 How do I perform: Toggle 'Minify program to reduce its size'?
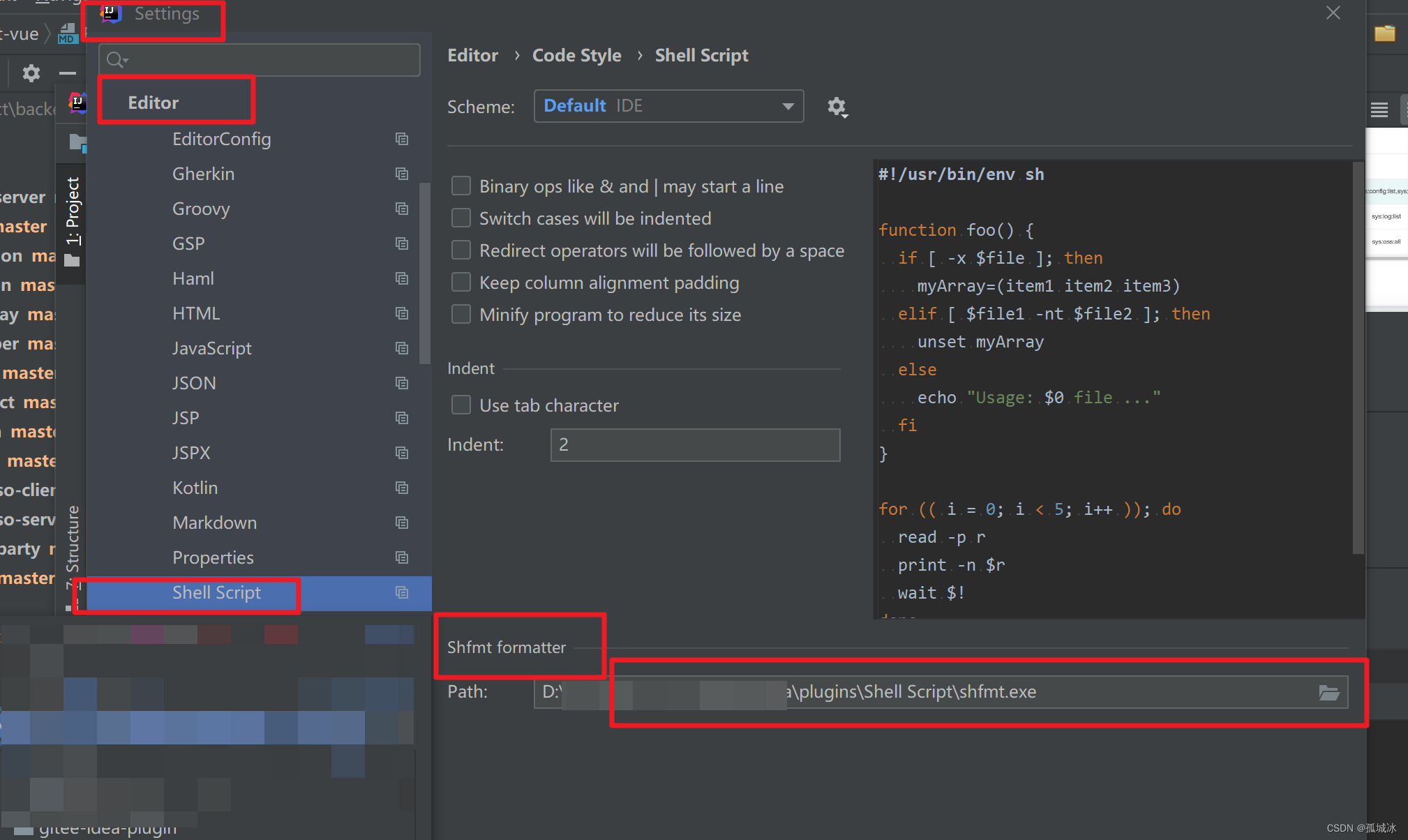click(x=461, y=315)
